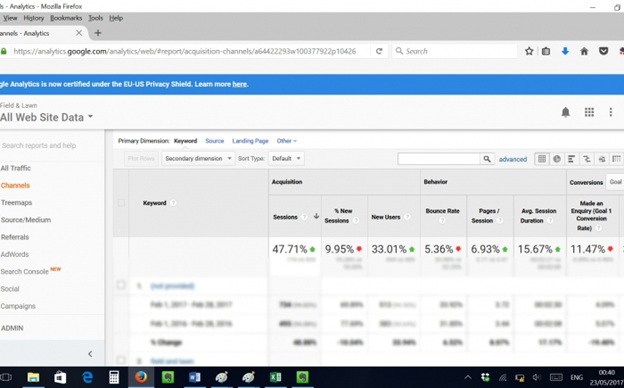Open help tooltip for Pages / Session

pos(500,220)
